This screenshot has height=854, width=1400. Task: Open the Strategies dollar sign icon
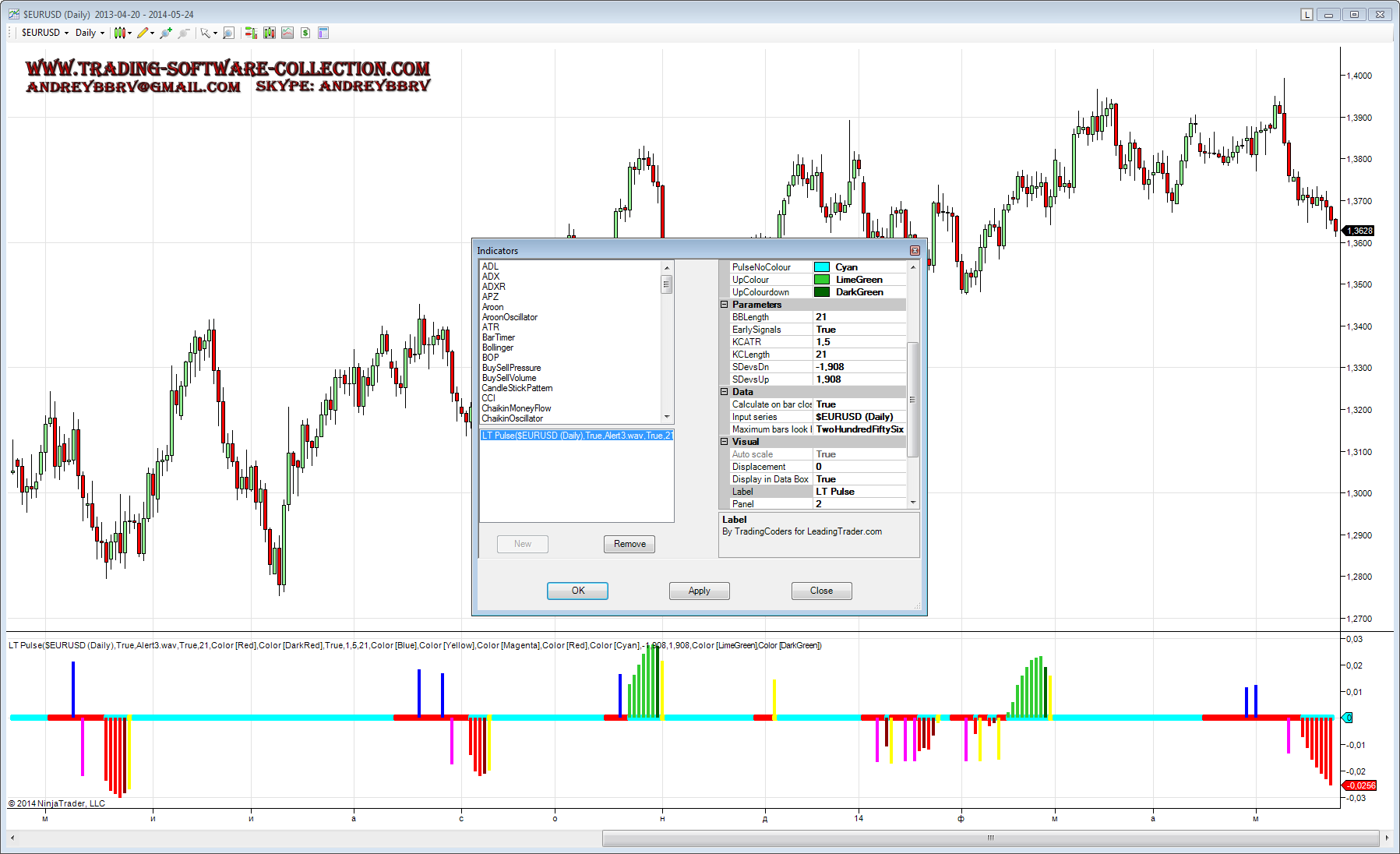(x=305, y=33)
